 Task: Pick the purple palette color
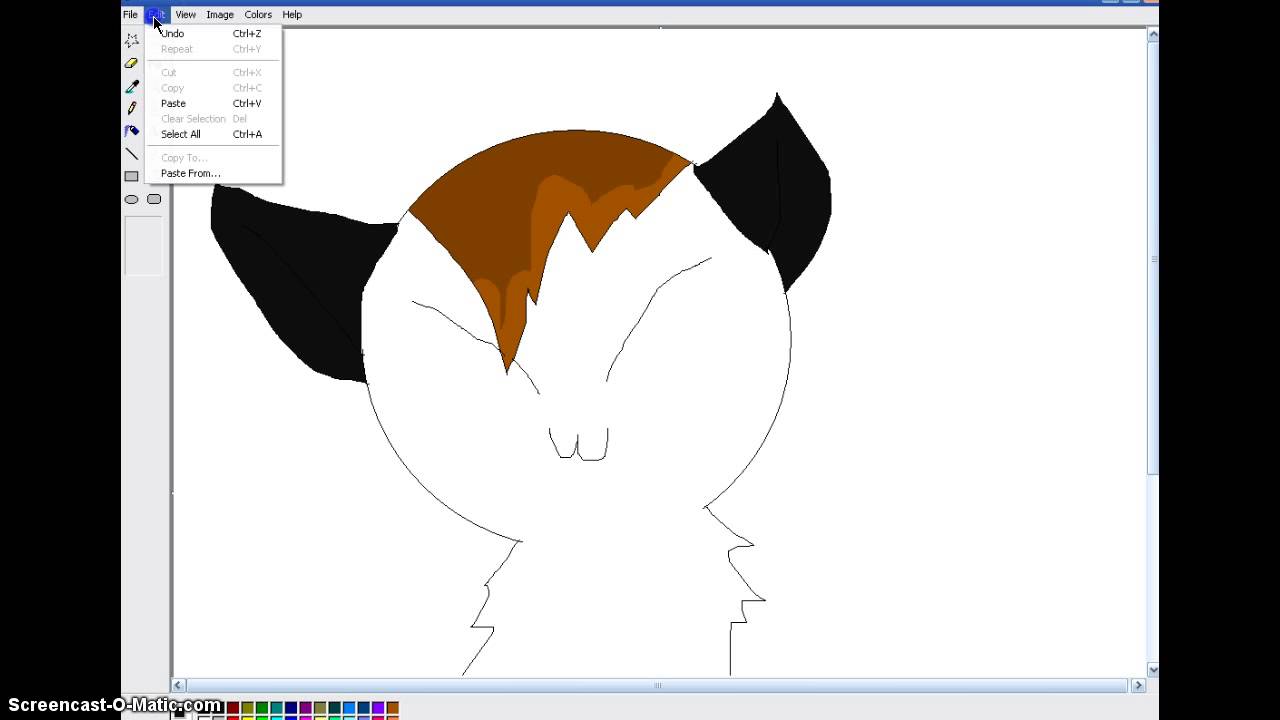click(x=305, y=708)
